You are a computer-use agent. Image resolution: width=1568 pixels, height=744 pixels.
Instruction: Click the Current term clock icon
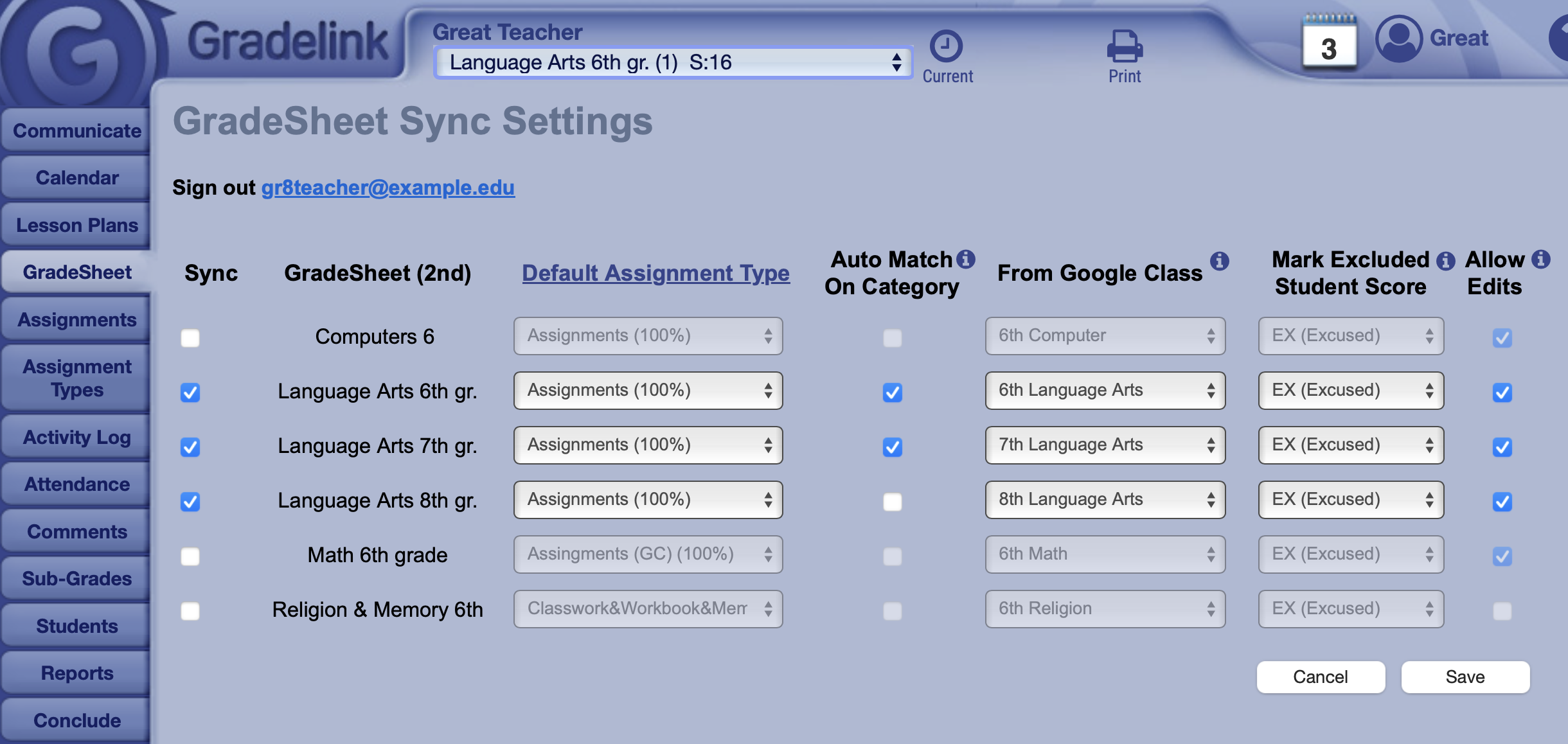coord(946,46)
